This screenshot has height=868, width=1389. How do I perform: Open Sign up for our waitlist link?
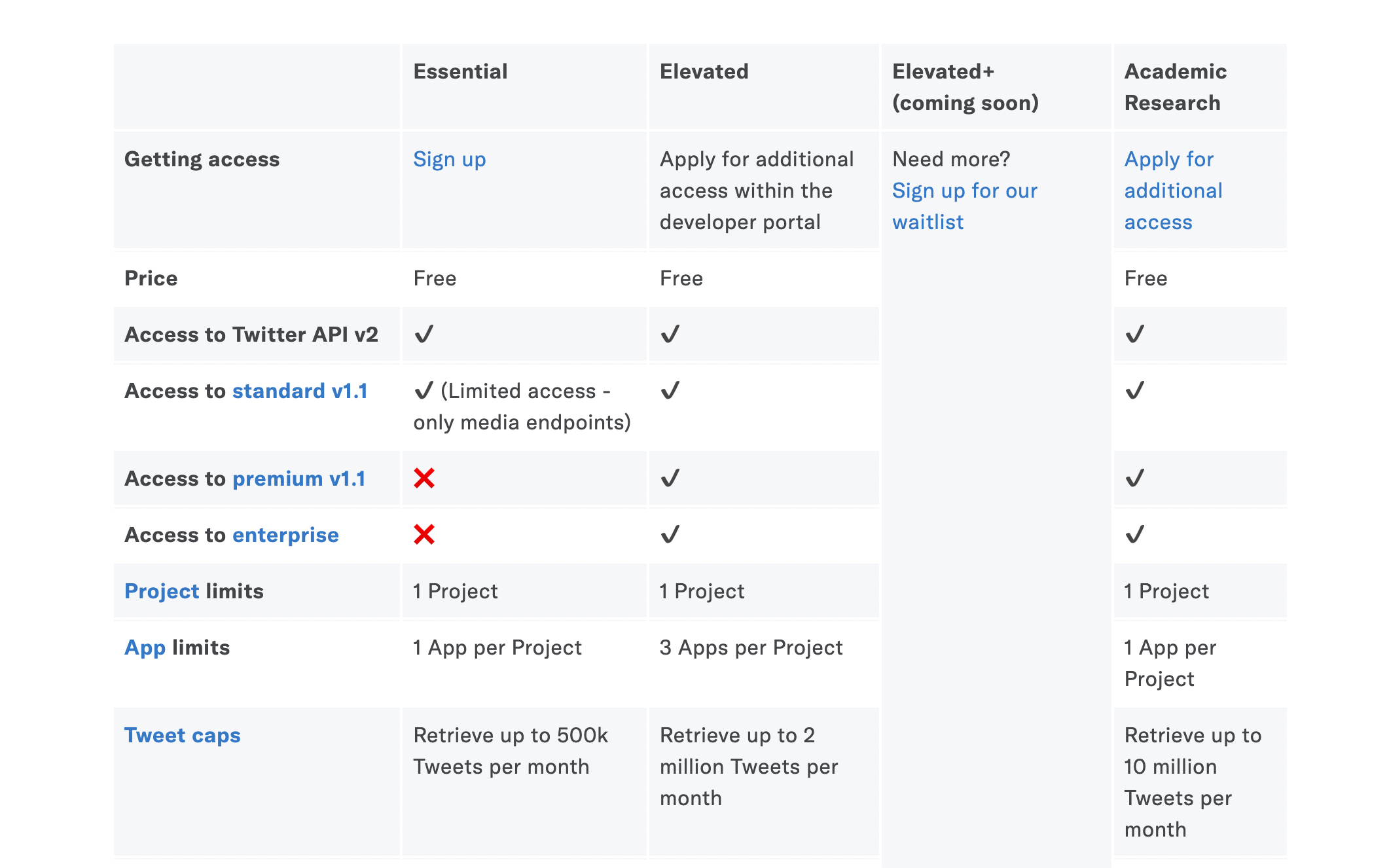(965, 206)
